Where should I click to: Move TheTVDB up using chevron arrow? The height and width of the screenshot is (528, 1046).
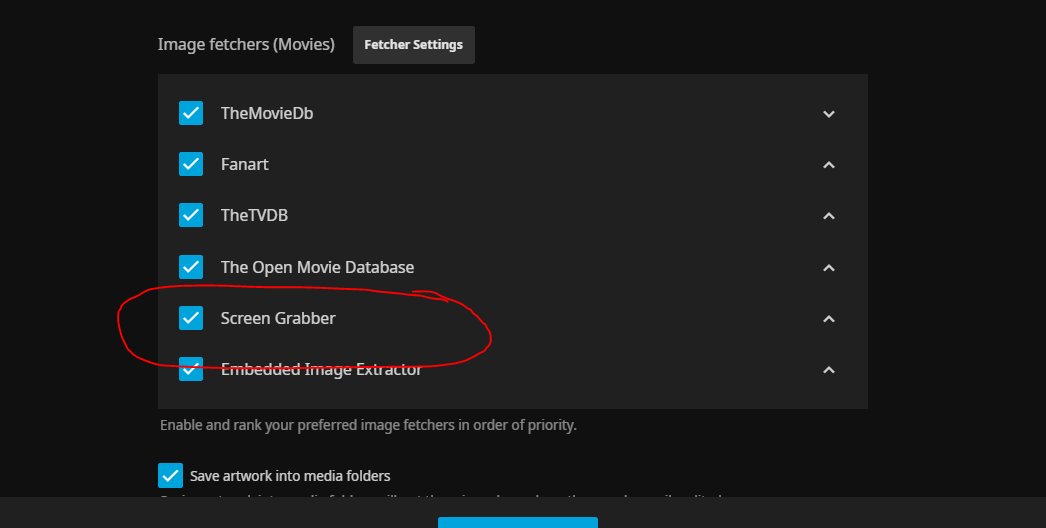(x=828, y=216)
